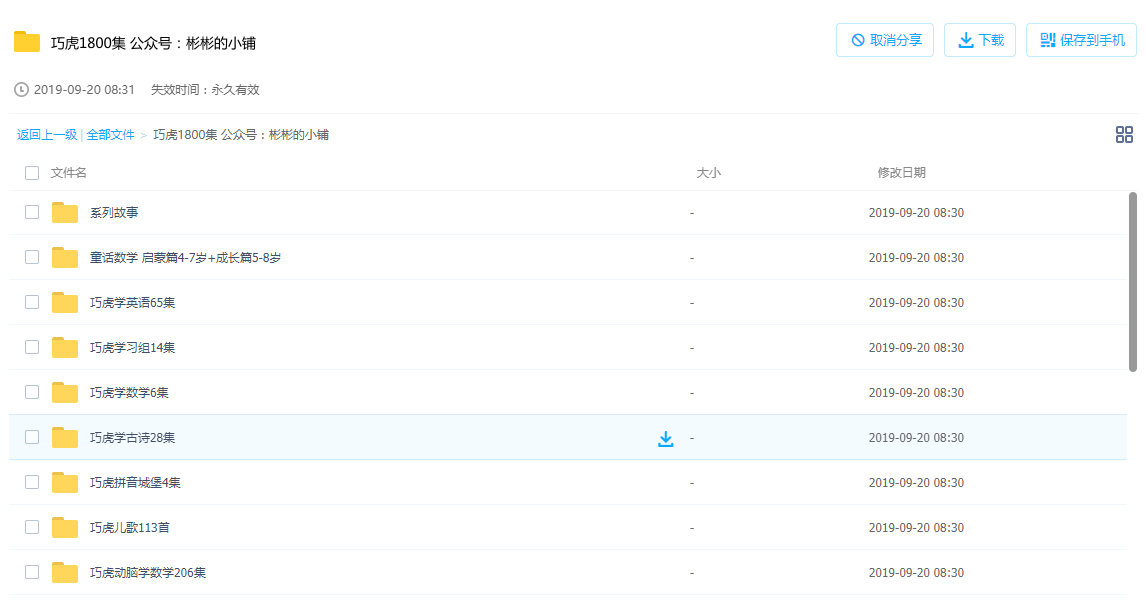Click the download icon on 巧虎学古诗28集 row
Viewport: 1146px width, 609px height.
coord(666,439)
